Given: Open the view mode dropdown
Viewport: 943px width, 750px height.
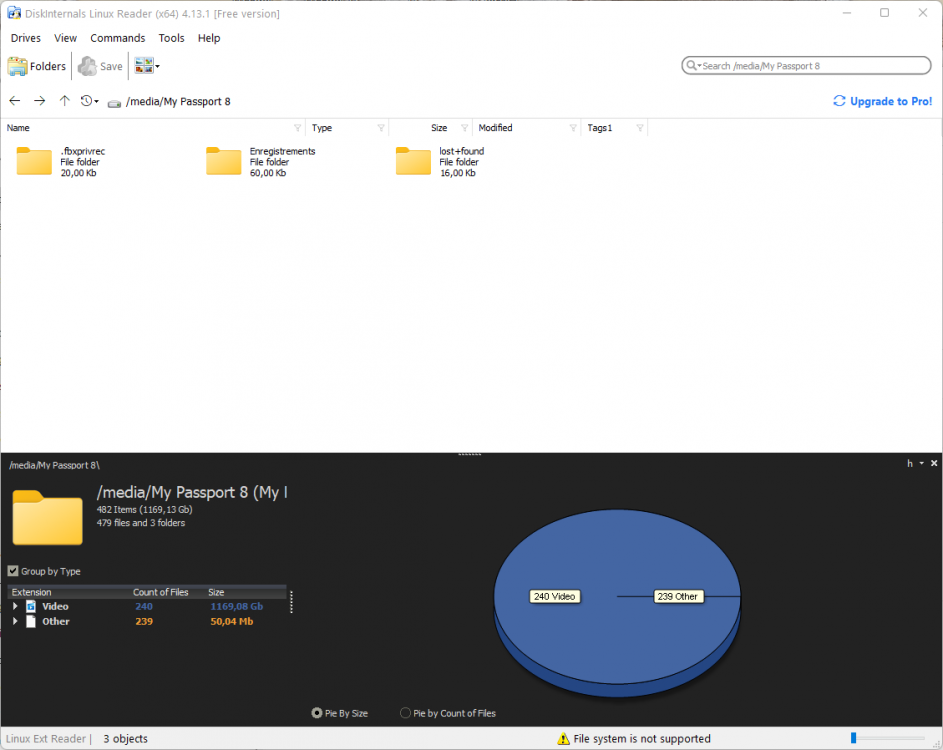Looking at the screenshot, I should pos(157,67).
